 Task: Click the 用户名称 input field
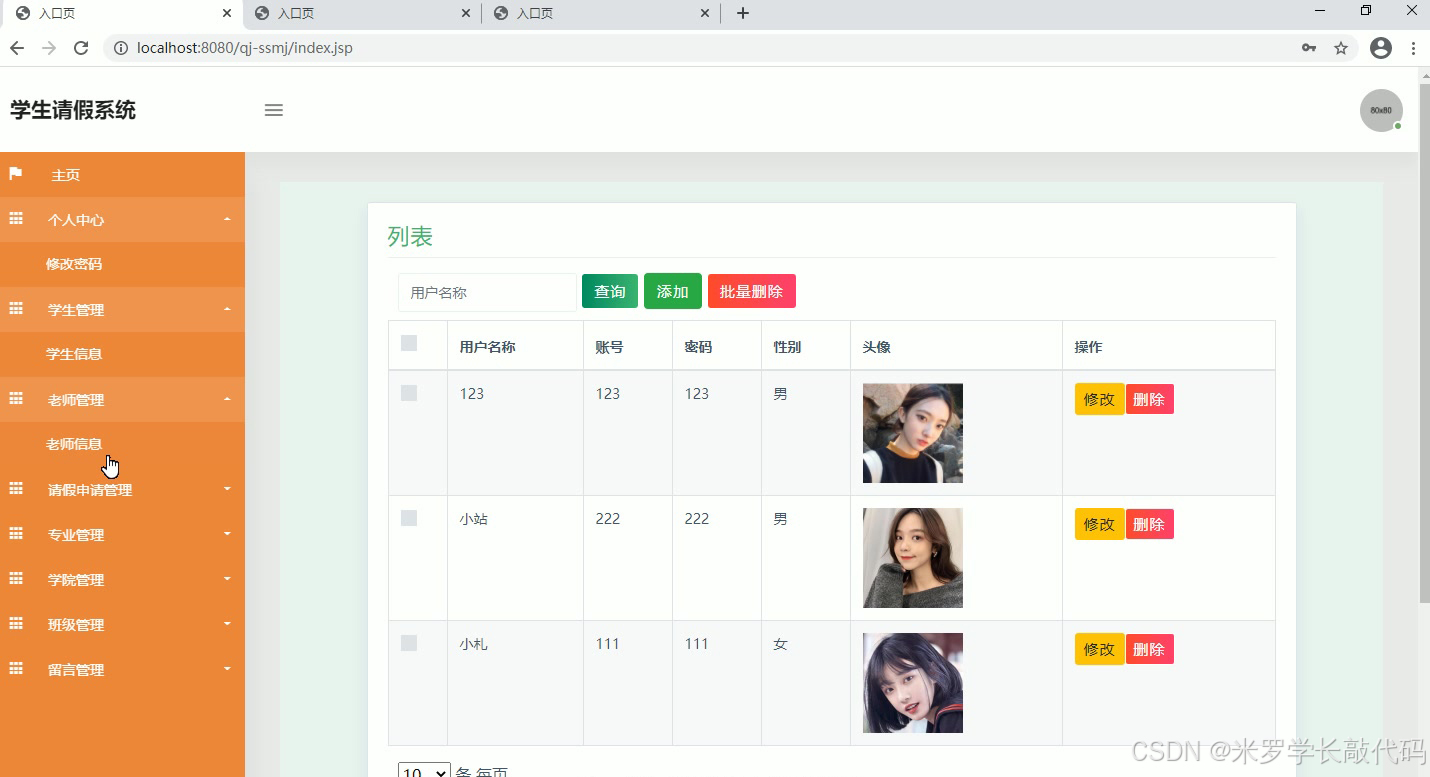(487, 292)
